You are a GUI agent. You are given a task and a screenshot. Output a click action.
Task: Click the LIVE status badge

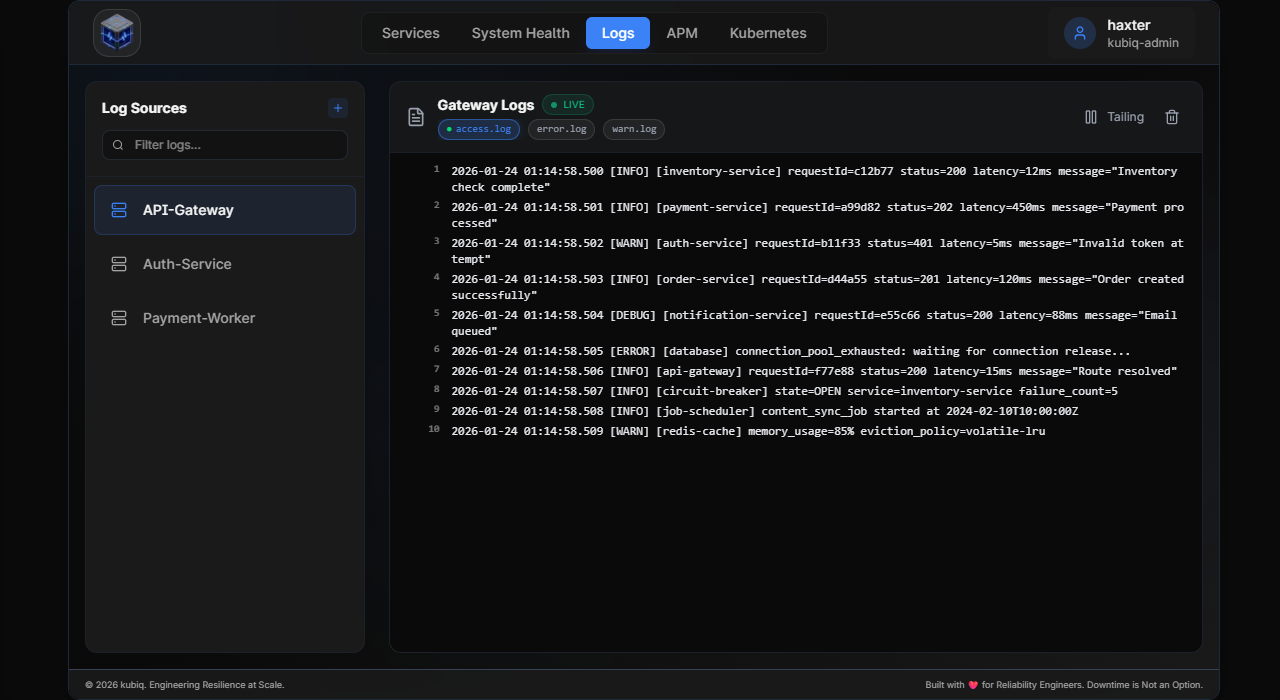(x=568, y=105)
